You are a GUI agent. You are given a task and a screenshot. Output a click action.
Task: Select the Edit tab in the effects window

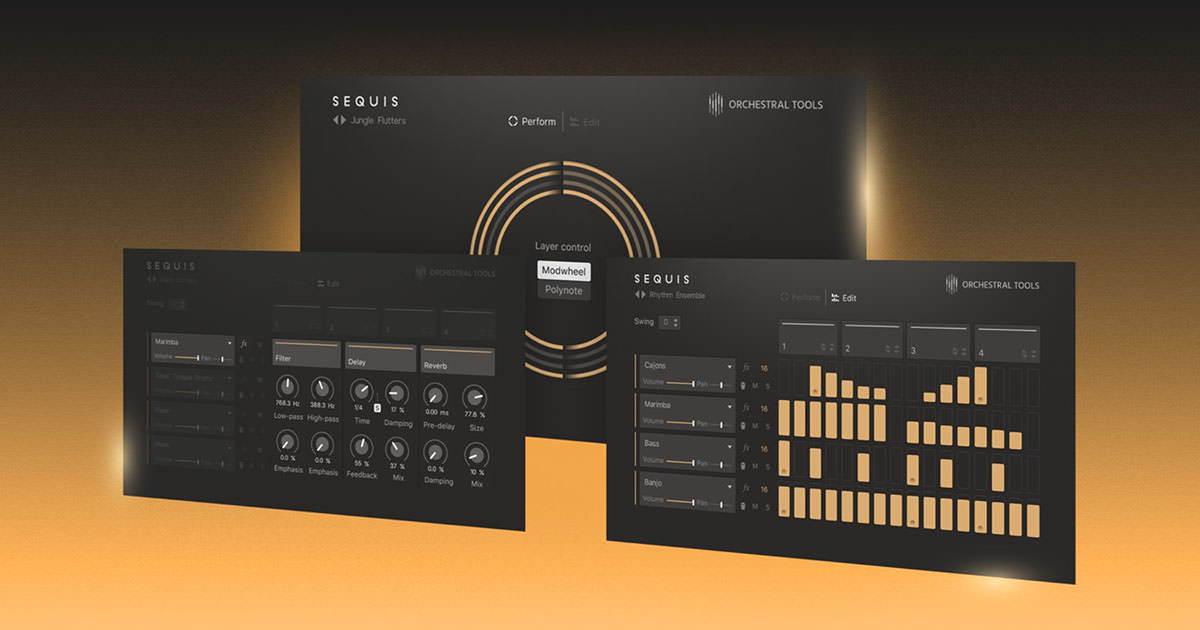click(328, 284)
